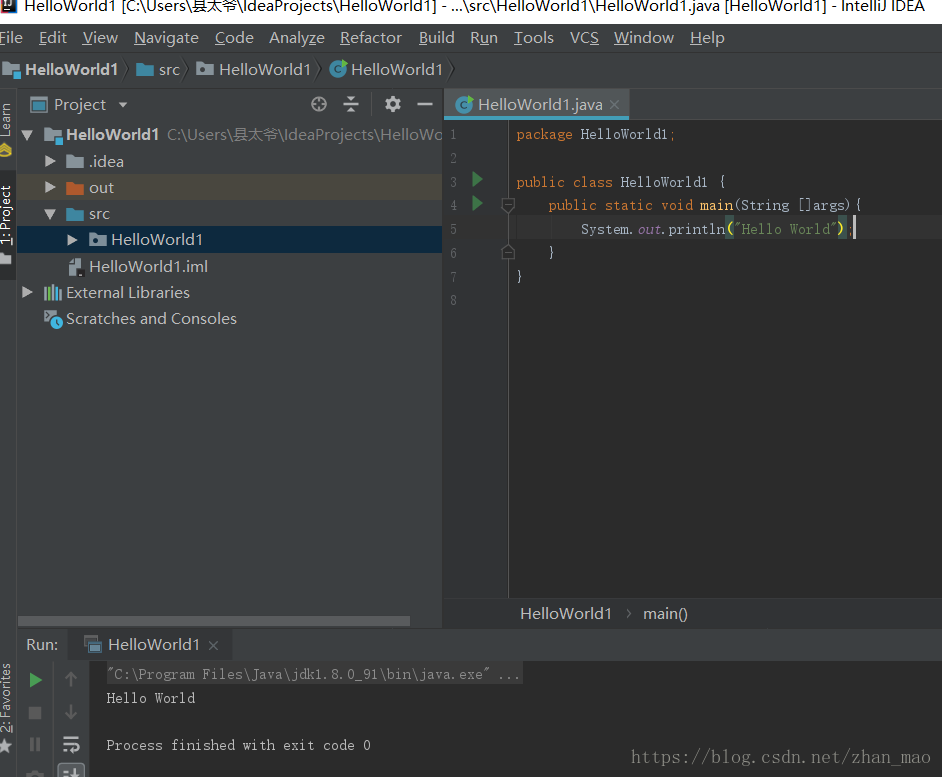942x777 pixels.
Task: Open the Build menu
Action: point(437,38)
